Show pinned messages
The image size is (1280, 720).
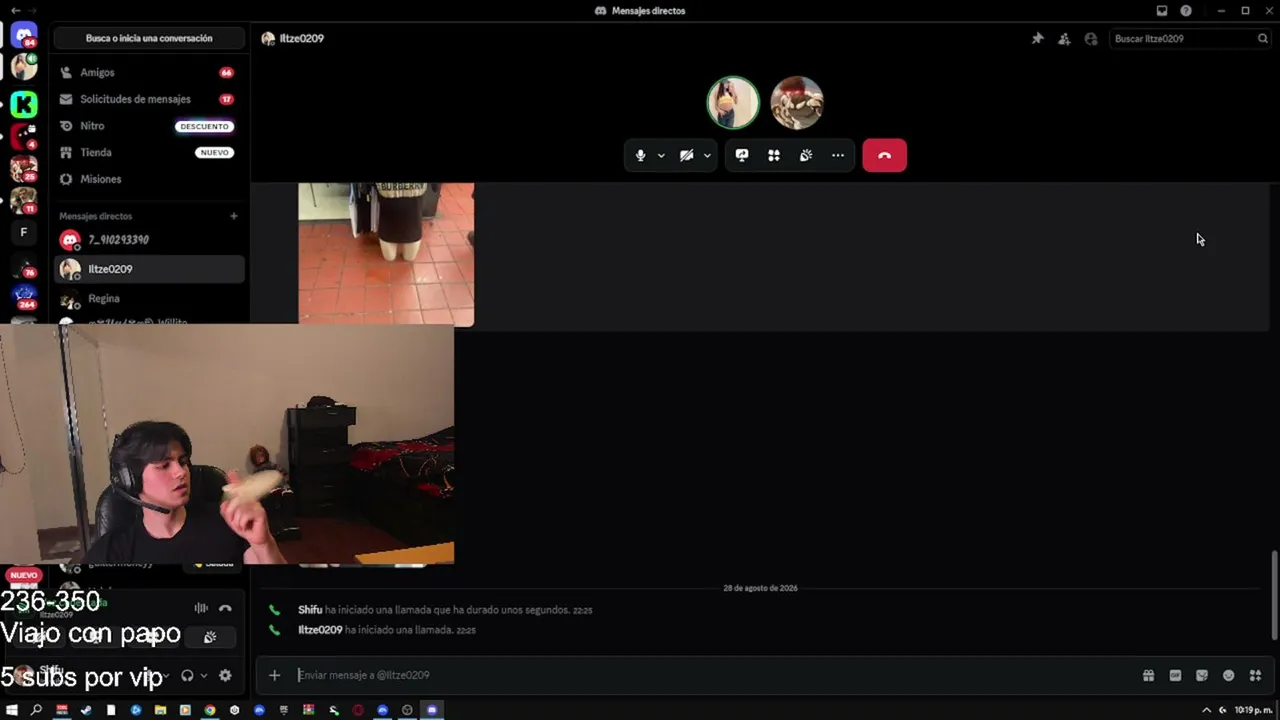tap(1037, 38)
